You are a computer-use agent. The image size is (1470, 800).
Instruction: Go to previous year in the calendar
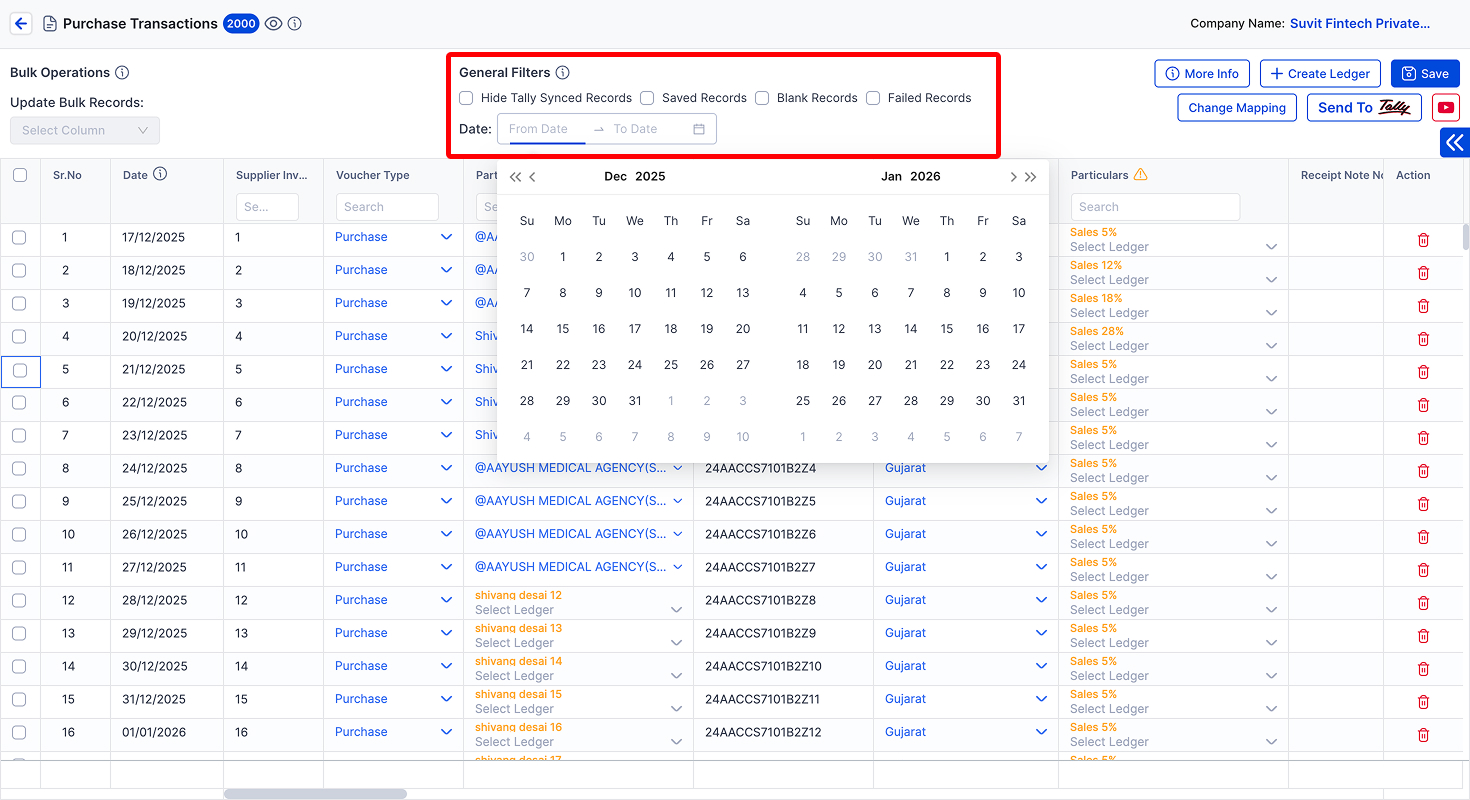point(515,177)
